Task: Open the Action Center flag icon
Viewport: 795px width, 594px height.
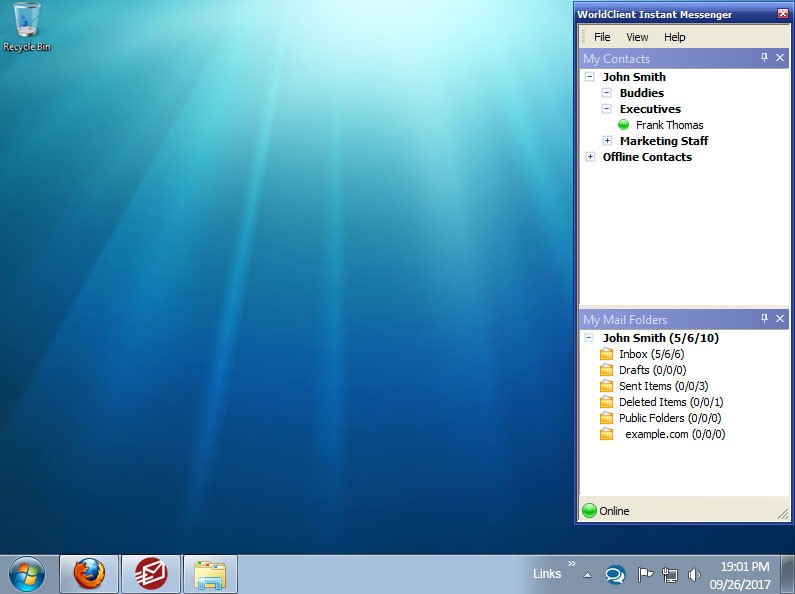Action: 644,575
